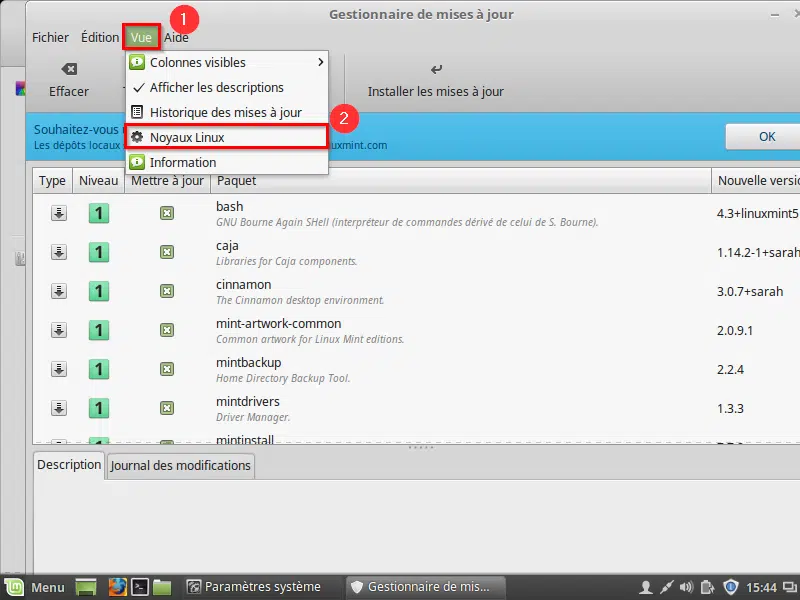Image resolution: width=800 pixels, height=600 pixels.
Task: Click the type icon for cinnamon
Action: (x=59, y=291)
